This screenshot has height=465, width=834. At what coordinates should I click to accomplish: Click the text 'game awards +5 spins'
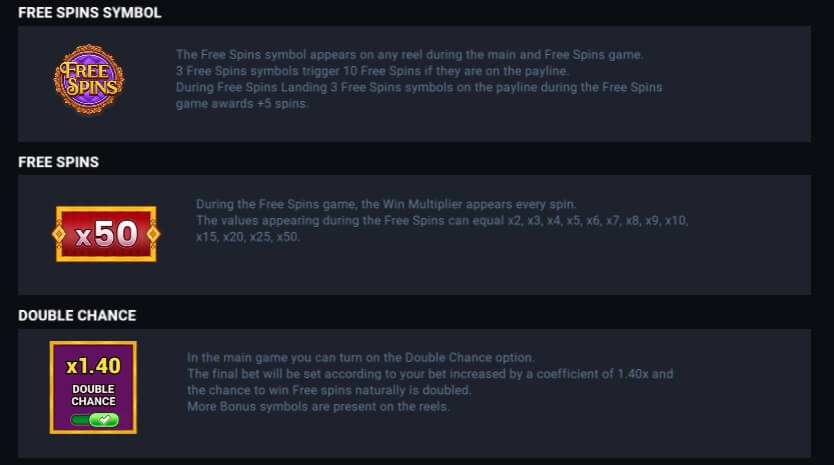[x=242, y=104]
